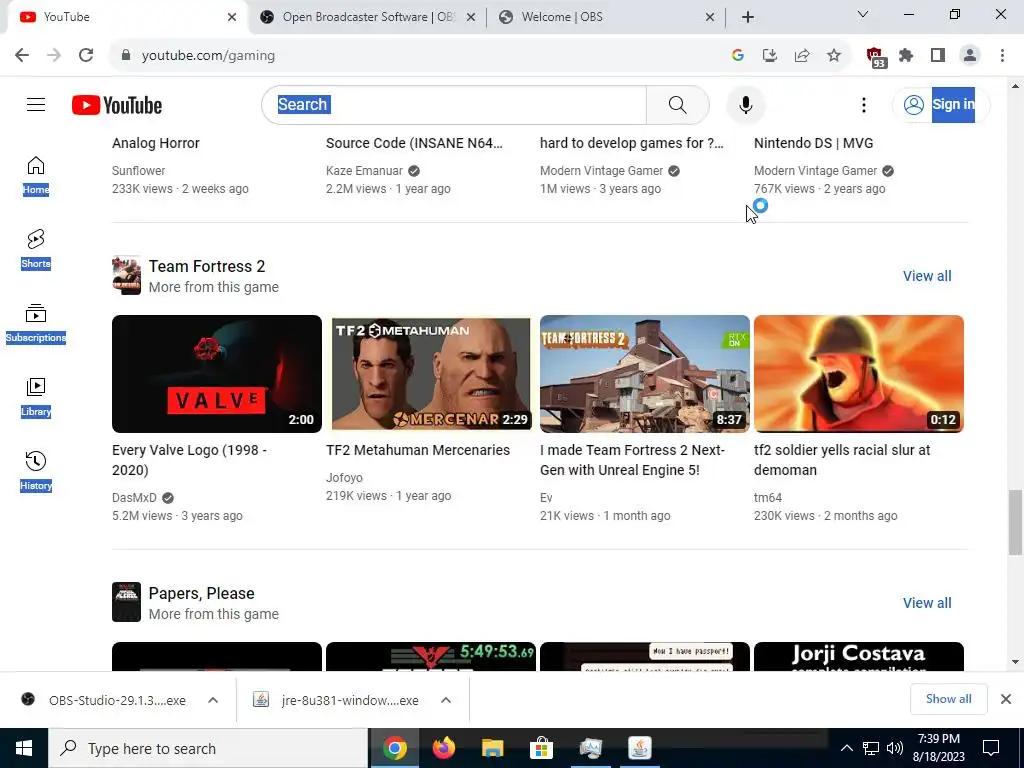Open the DasMxD channel link
The width and height of the screenshot is (1024, 768).
click(135, 498)
